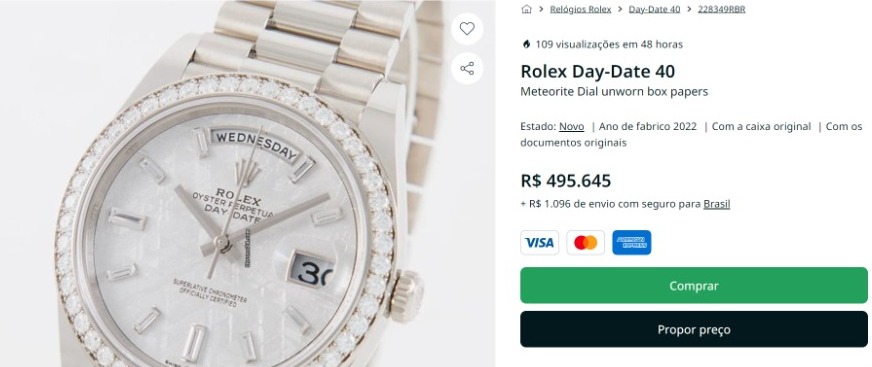This screenshot has width=872, height=367.
Task: Select the Visa payment logo
Action: point(539,242)
